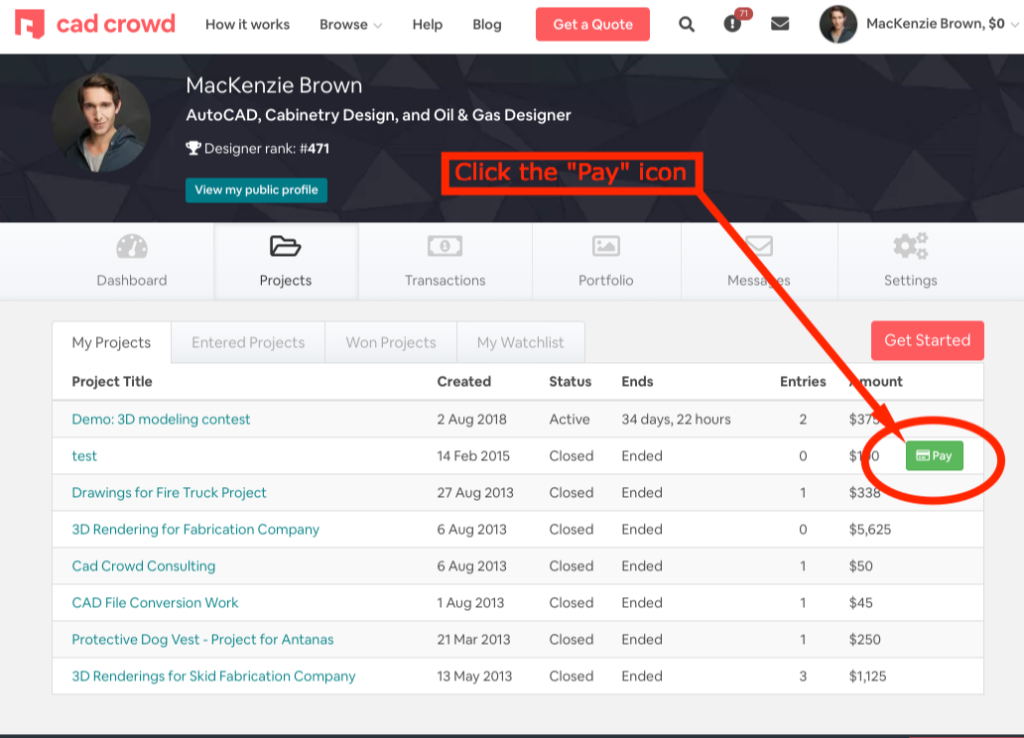This screenshot has width=1024, height=738.
Task: Open the MacKenzie Brown account dropdown
Action: pos(940,24)
